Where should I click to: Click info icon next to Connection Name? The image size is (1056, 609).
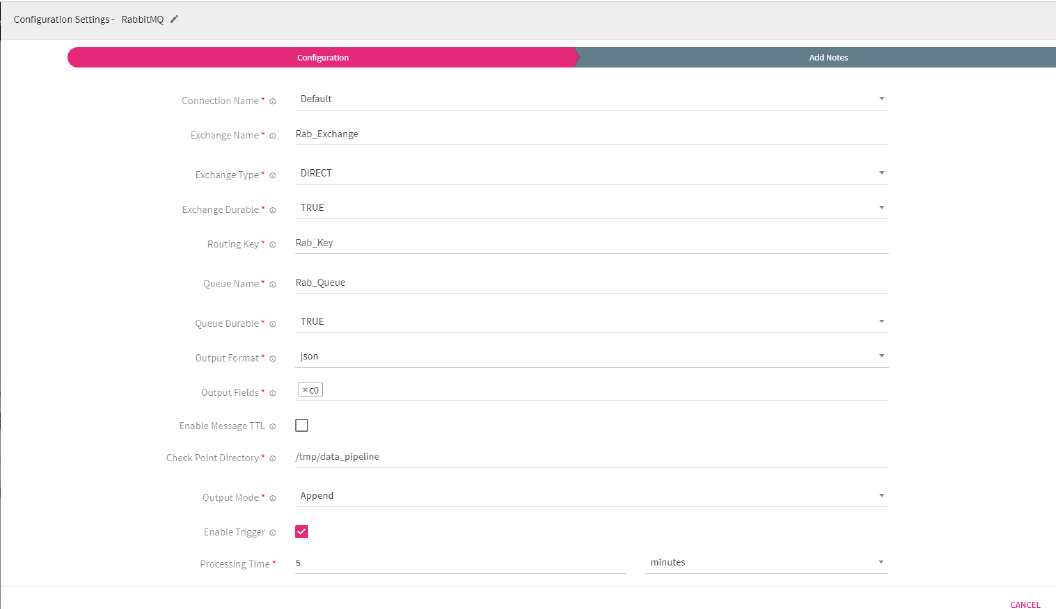point(273,101)
